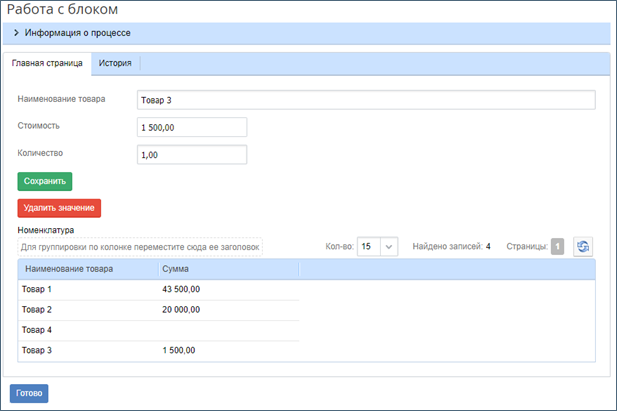Select the Главная страница tab
The image size is (617, 411).
[x=47, y=63]
